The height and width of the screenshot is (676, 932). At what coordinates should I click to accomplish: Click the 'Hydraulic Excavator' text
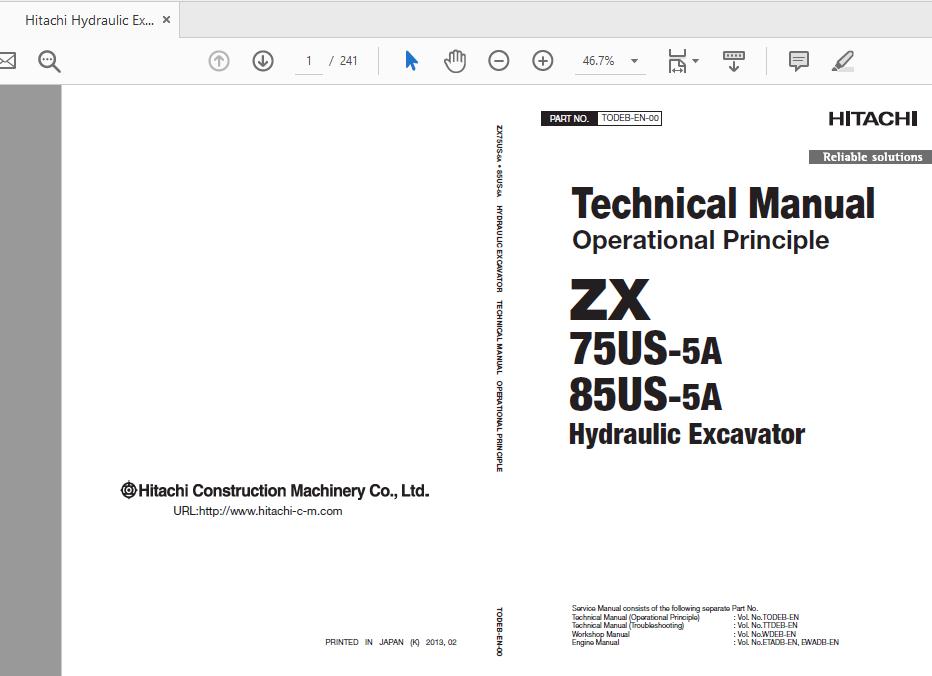click(687, 434)
